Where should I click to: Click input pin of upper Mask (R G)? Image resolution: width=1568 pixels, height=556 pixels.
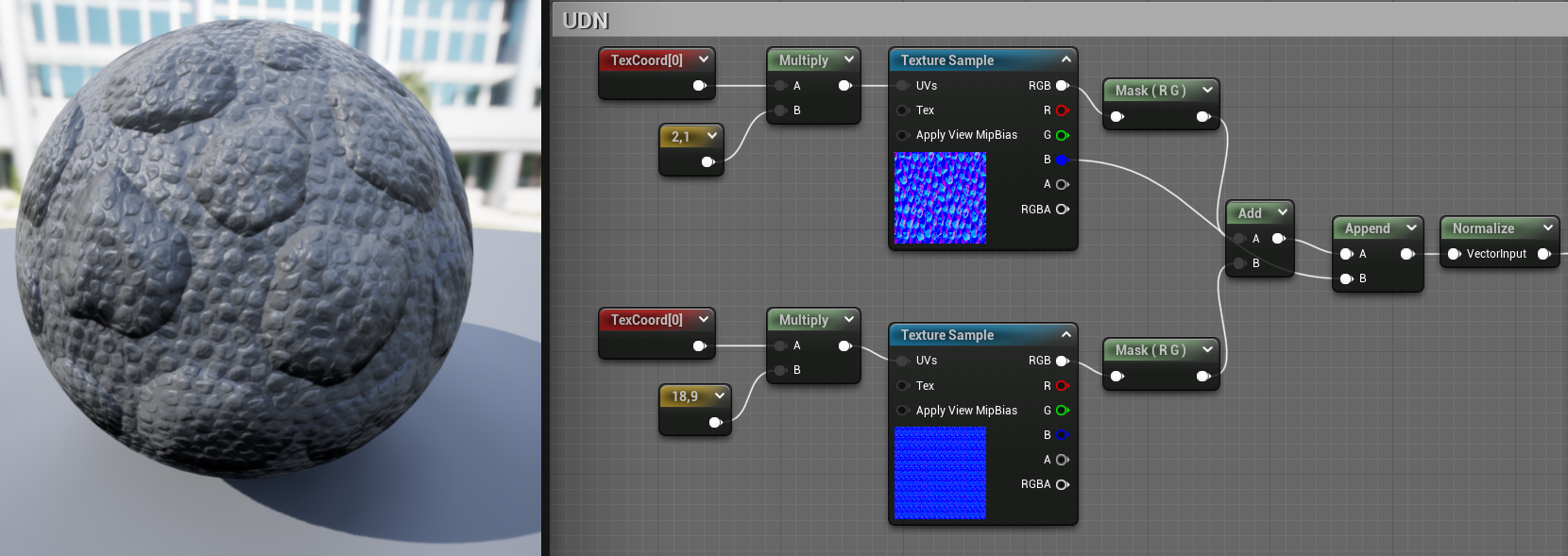(1117, 117)
